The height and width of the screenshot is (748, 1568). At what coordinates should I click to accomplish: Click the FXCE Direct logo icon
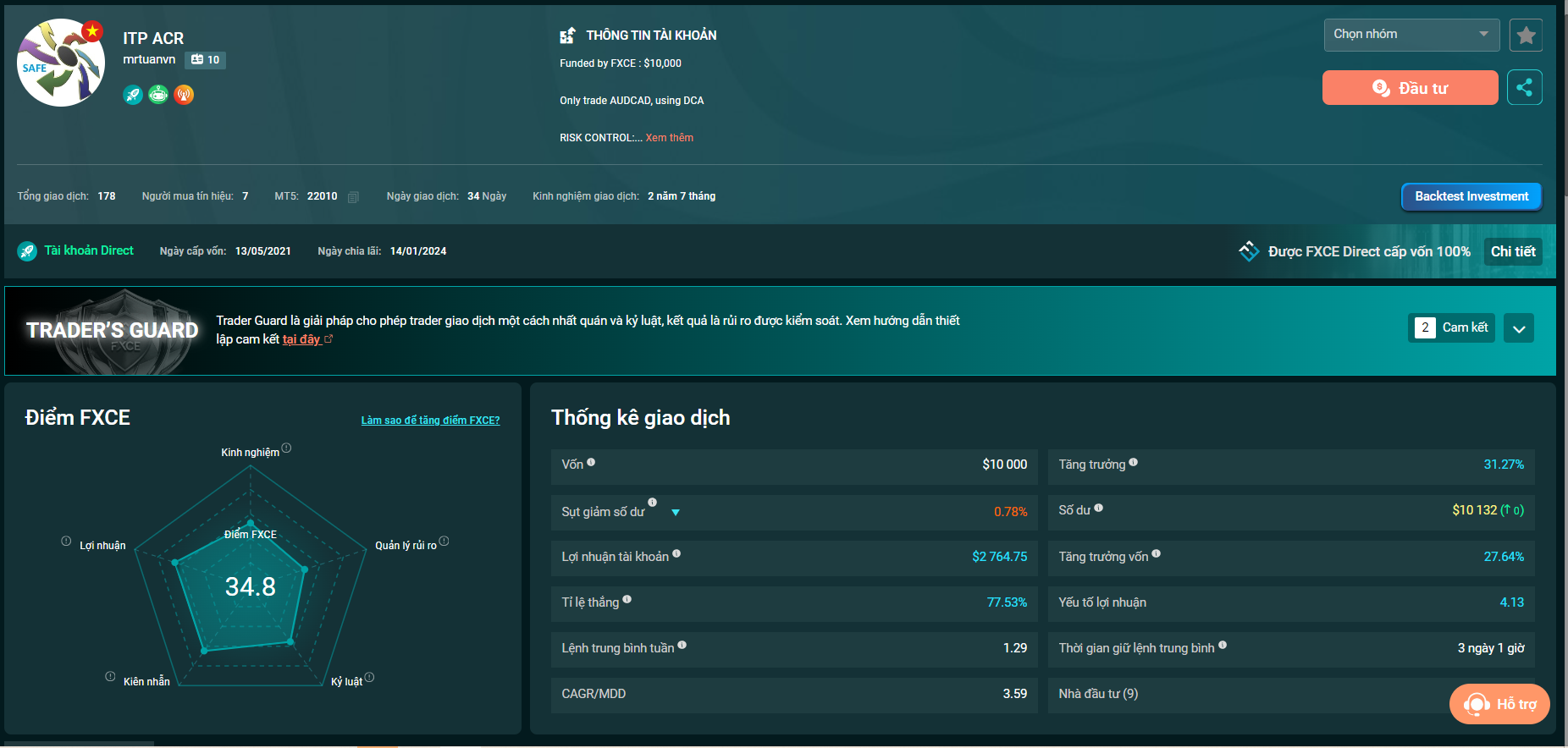click(x=1249, y=251)
